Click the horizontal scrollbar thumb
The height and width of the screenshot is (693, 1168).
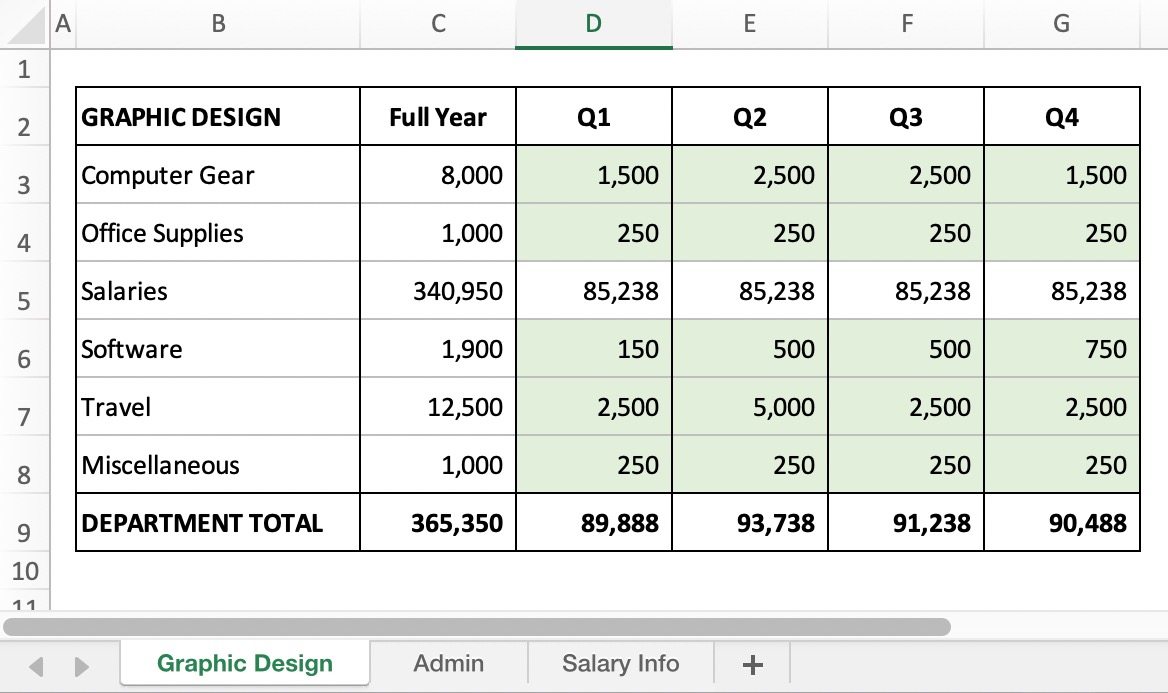pos(477,627)
